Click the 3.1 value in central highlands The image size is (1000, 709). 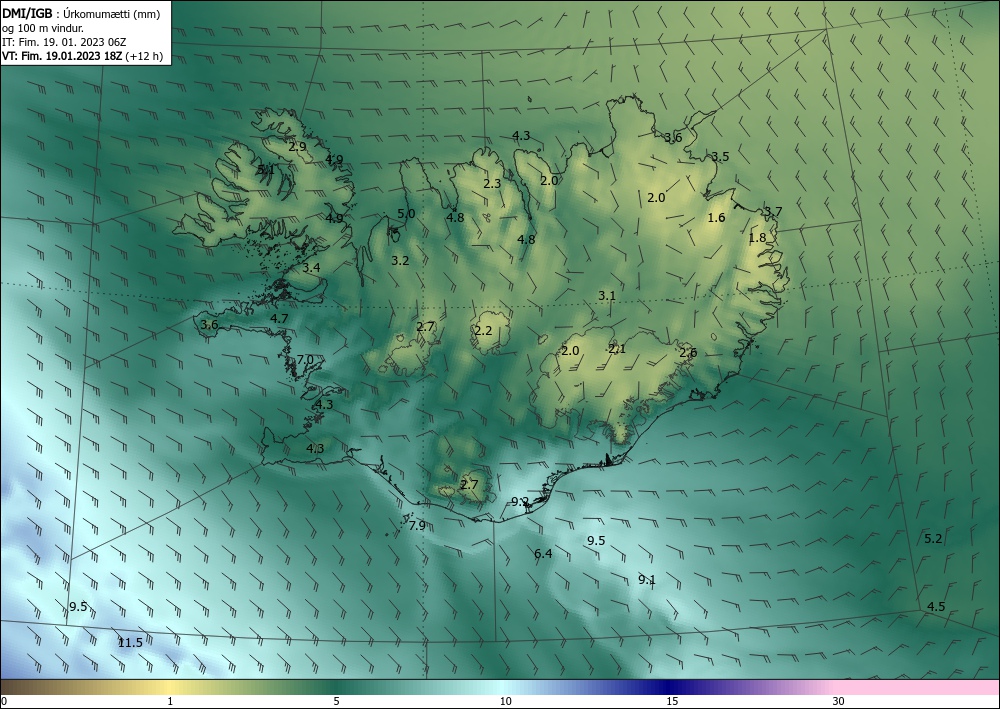(607, 296)
